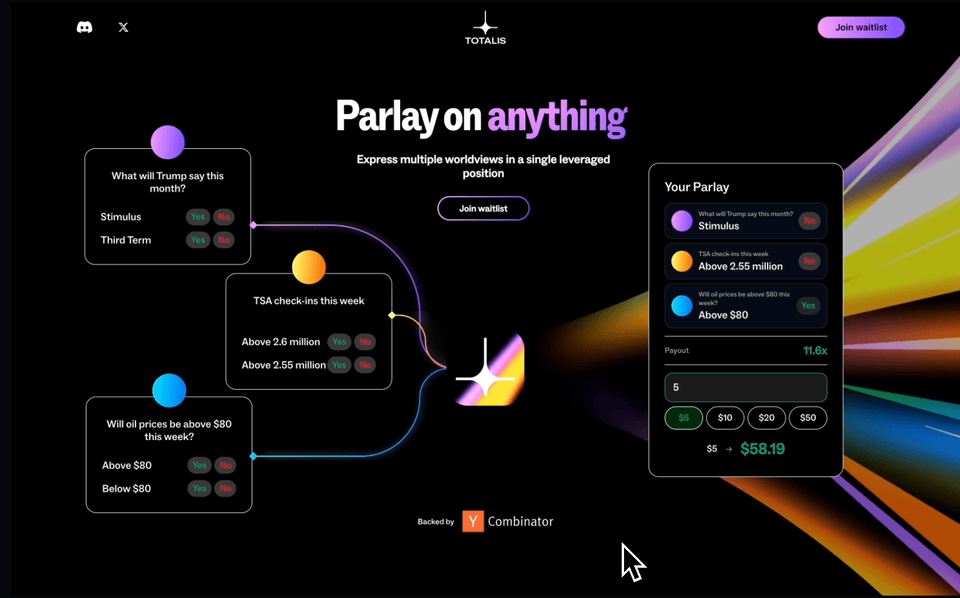Click the Express multiple worldviews subtitle
Image resolution: width=960 pixels, height=598 pixels.
483,166
